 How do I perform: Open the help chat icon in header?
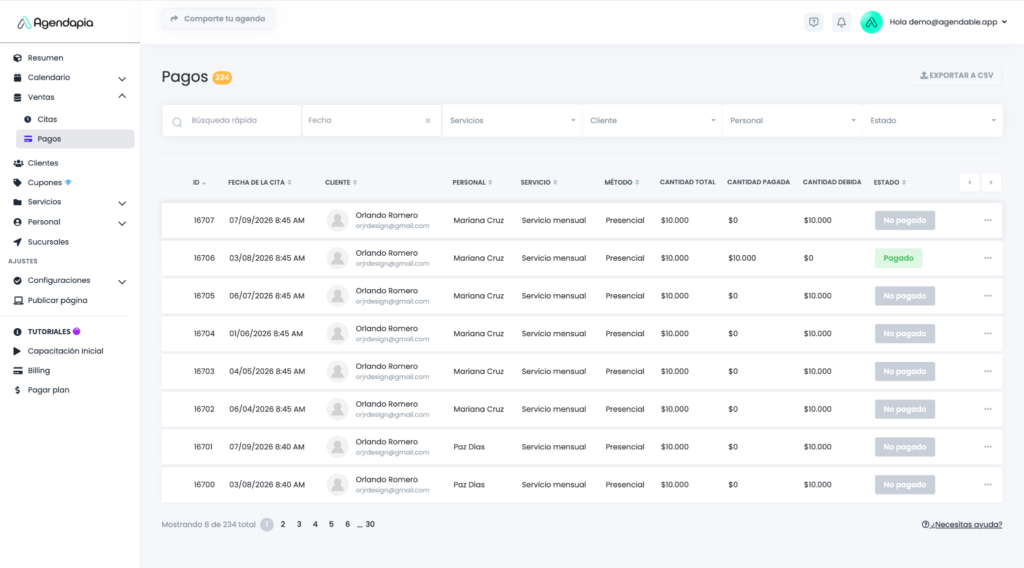point(813,22)
